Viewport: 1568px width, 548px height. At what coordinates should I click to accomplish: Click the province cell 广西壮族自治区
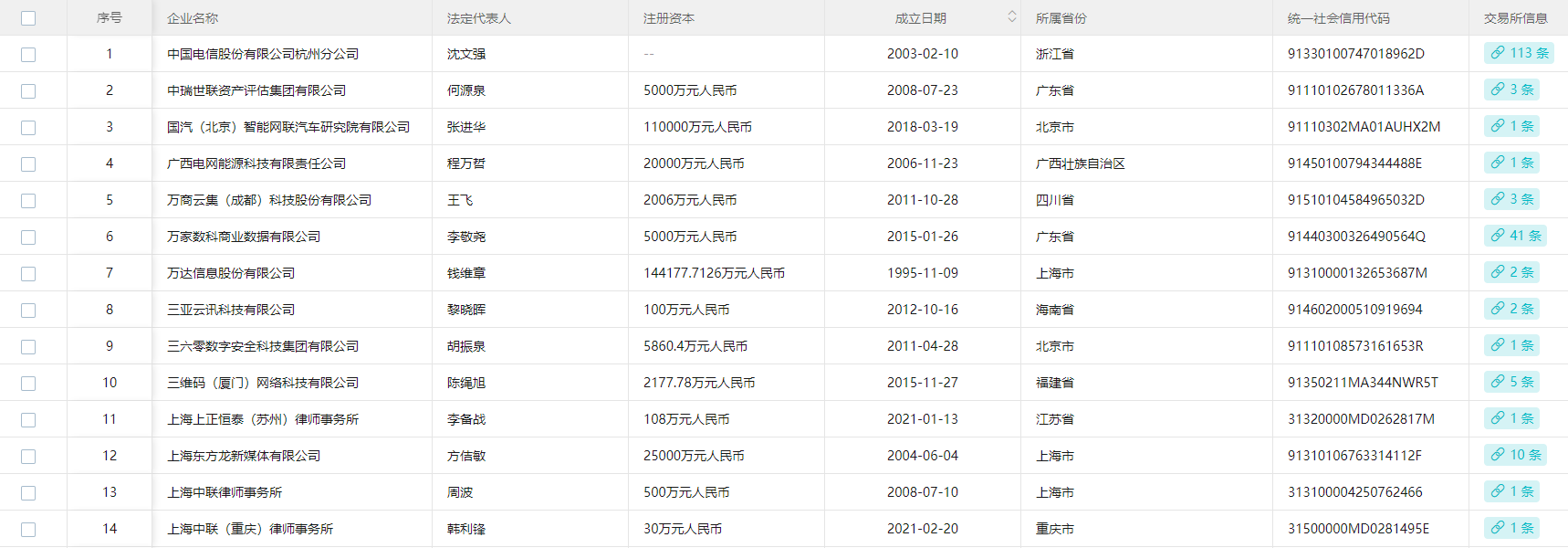(1081, 163)
